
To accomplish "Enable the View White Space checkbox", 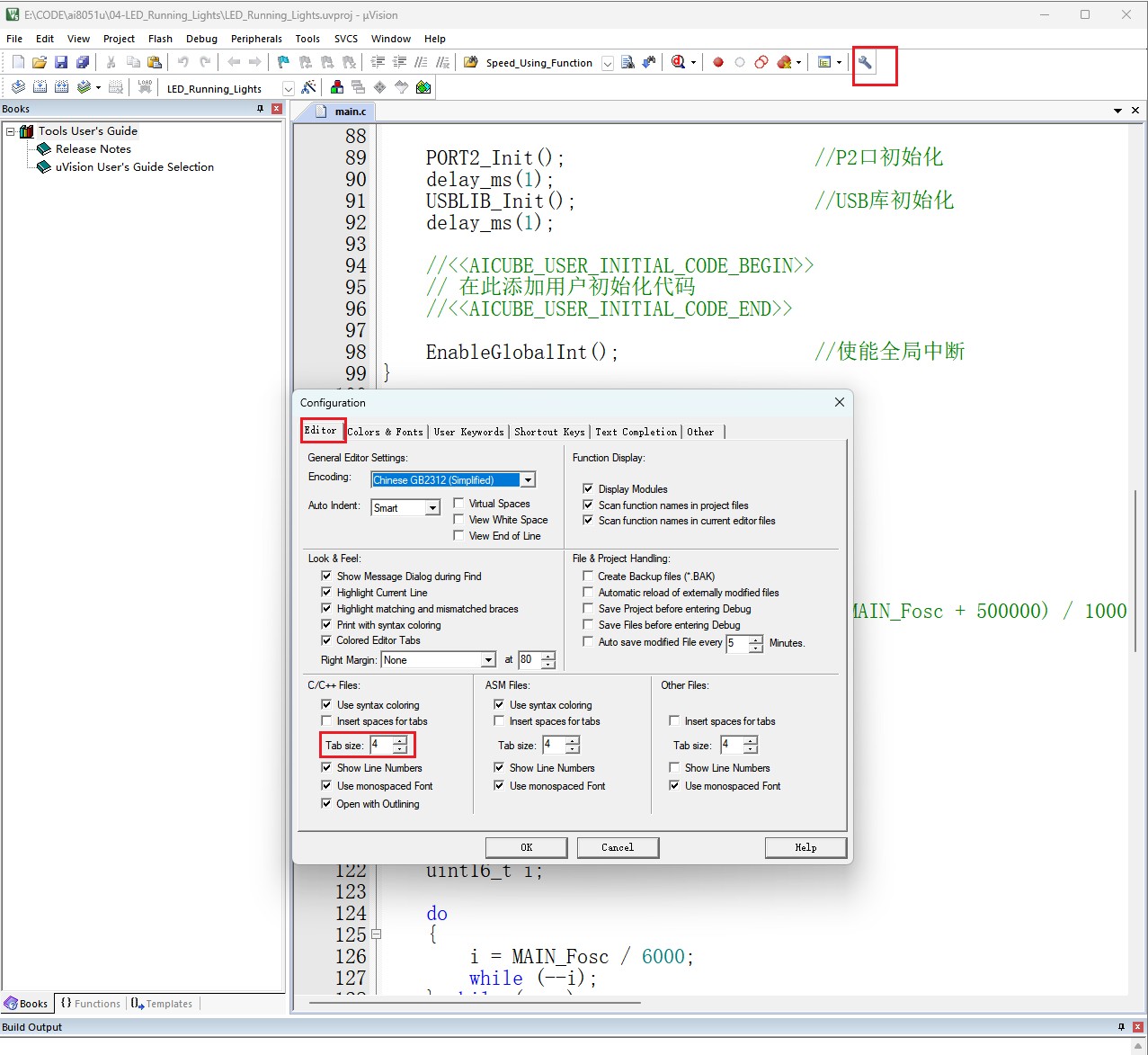I will (459, 520).
